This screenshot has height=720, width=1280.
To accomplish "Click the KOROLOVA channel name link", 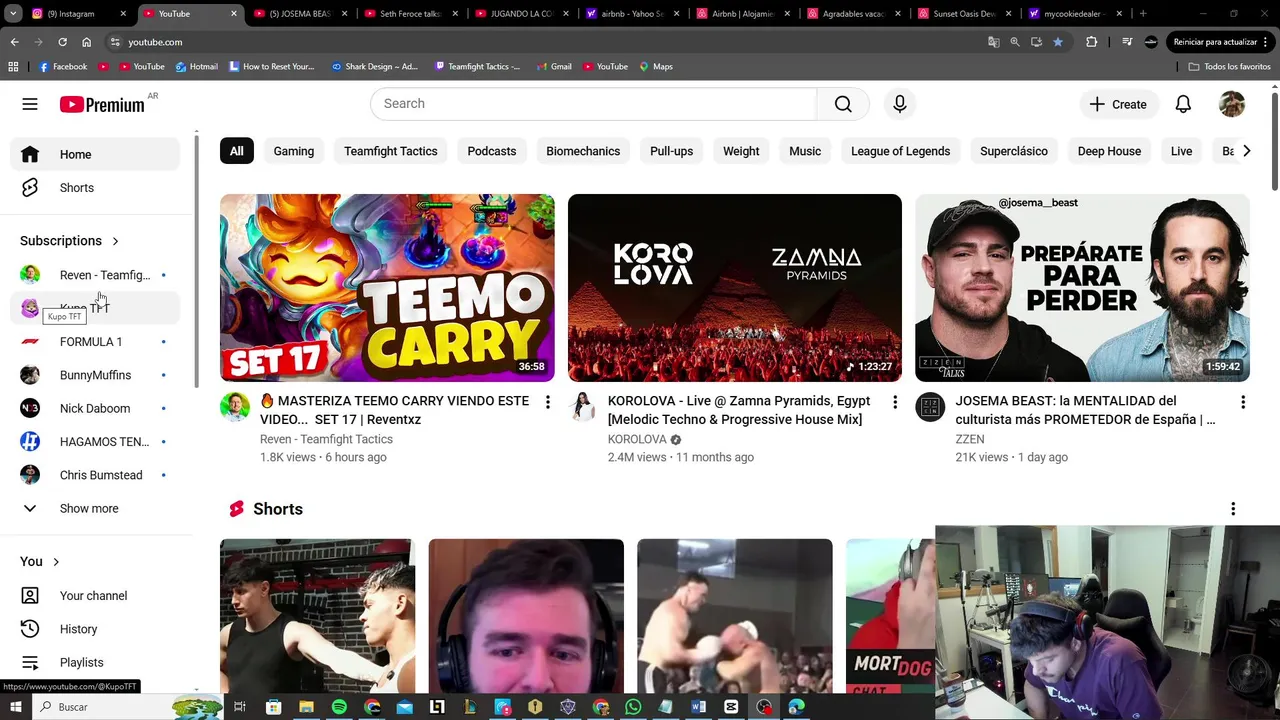I will 637,439.
